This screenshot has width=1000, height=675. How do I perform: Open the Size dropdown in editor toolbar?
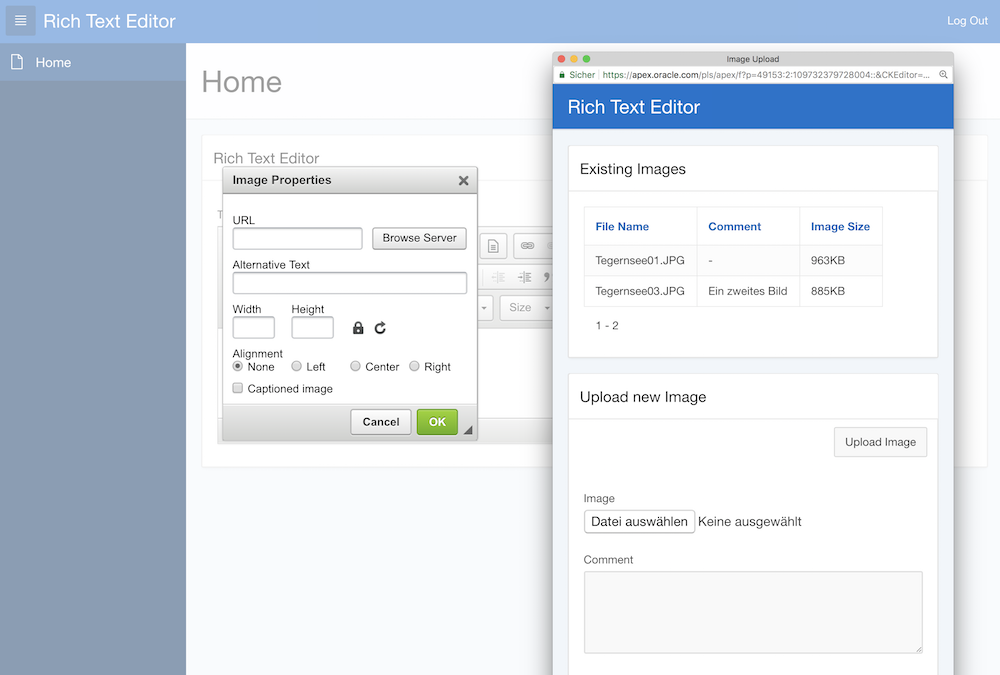click(x=526, y=308)
